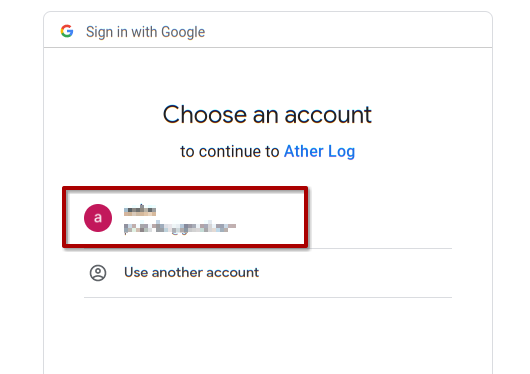Screen dimensions: 530x374
Task: Click the word "another" in the account option
Action: click(x=177, y=273)
